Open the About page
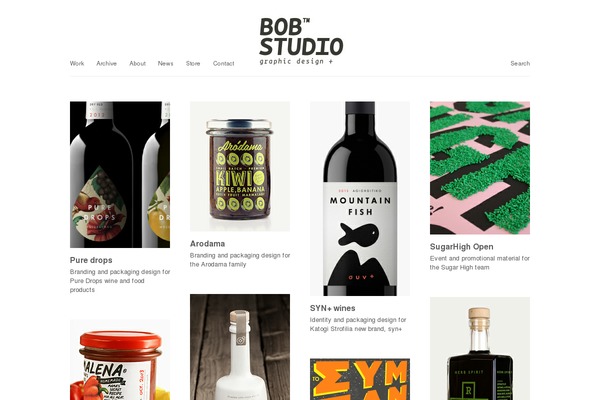The height and width of the screenshot is (400, 600). [x=137, y=64]
